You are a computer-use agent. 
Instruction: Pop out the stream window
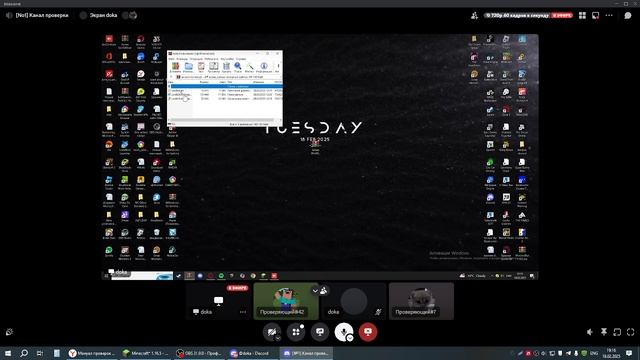tap(596, 16)
